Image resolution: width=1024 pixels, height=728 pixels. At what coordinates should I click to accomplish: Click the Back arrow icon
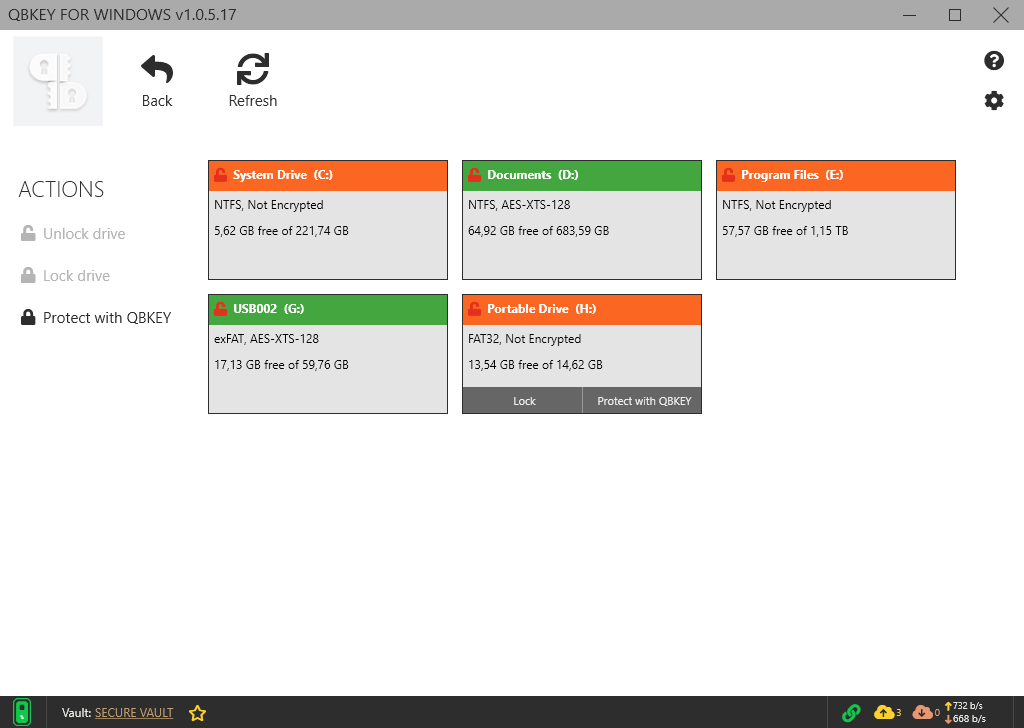pyautogui.click(x=157, y=69)
